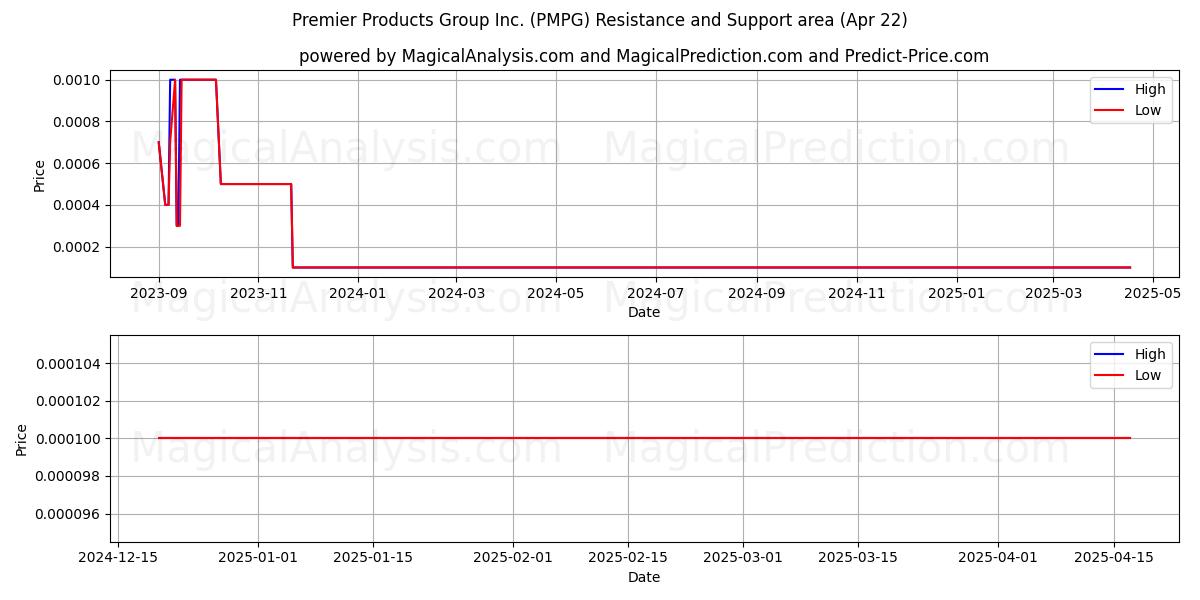Click the 0.000098 price tick label

[x=69, y=476]
